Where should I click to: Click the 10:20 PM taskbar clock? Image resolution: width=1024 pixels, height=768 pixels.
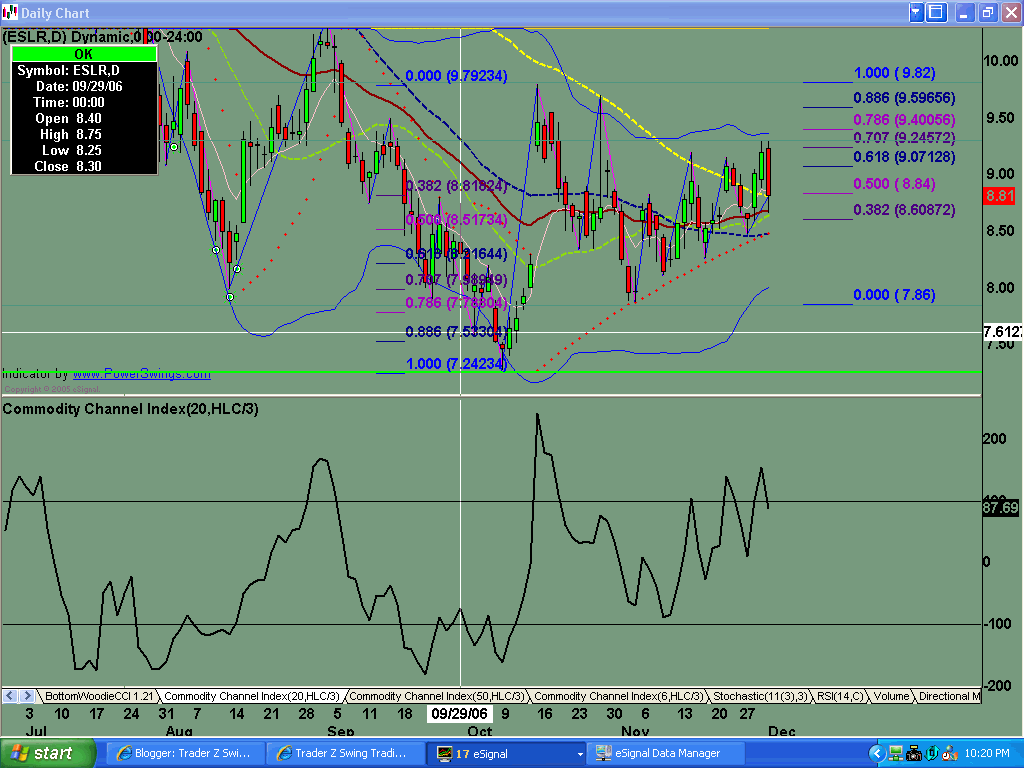pyautogui.click(x=987, y=754)
